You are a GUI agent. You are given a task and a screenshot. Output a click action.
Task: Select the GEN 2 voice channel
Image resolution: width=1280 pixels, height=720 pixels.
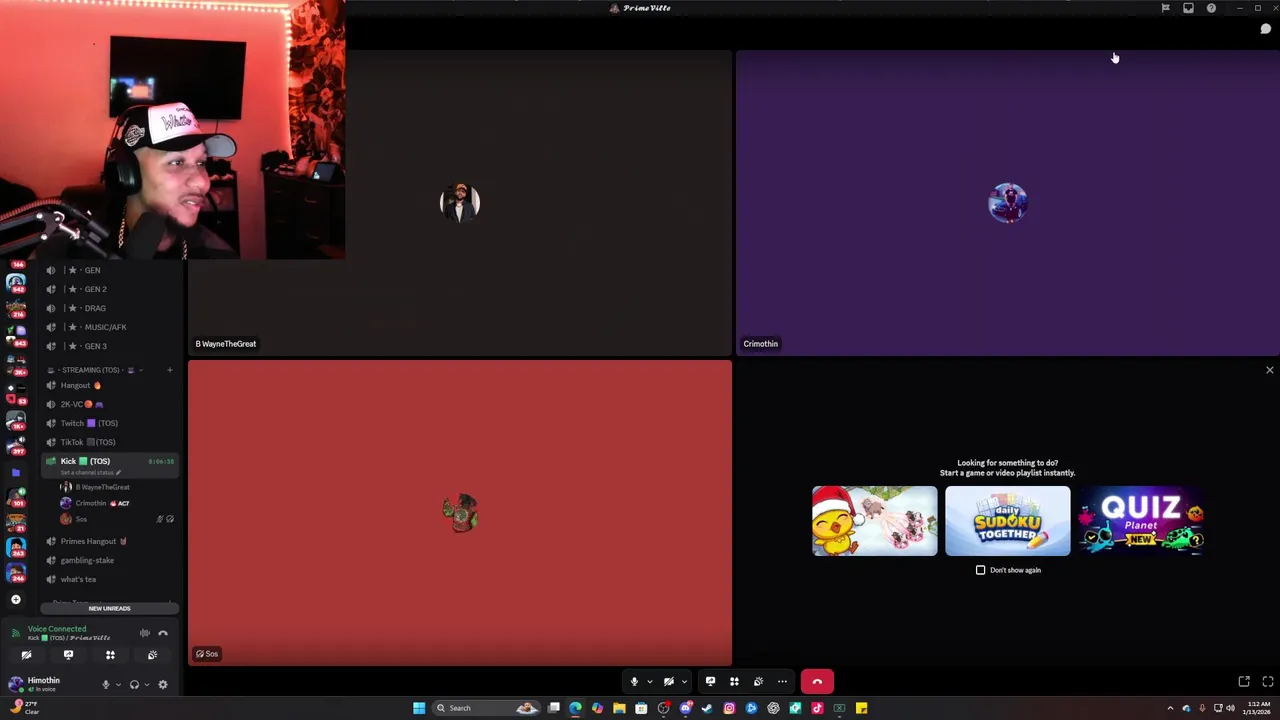coord(110,289)
